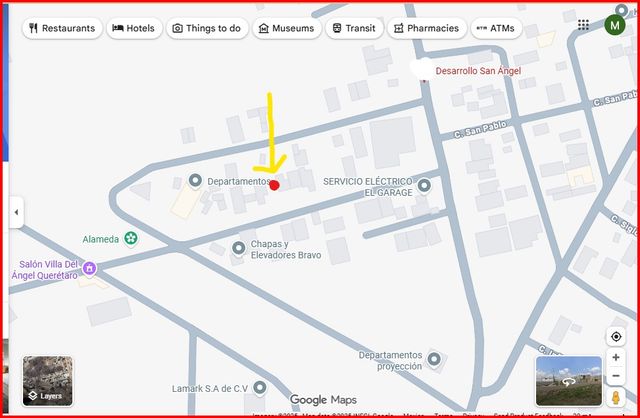Open the Google apps grid icon
Viewport: 640px width, 418px height.
point(583,25)
